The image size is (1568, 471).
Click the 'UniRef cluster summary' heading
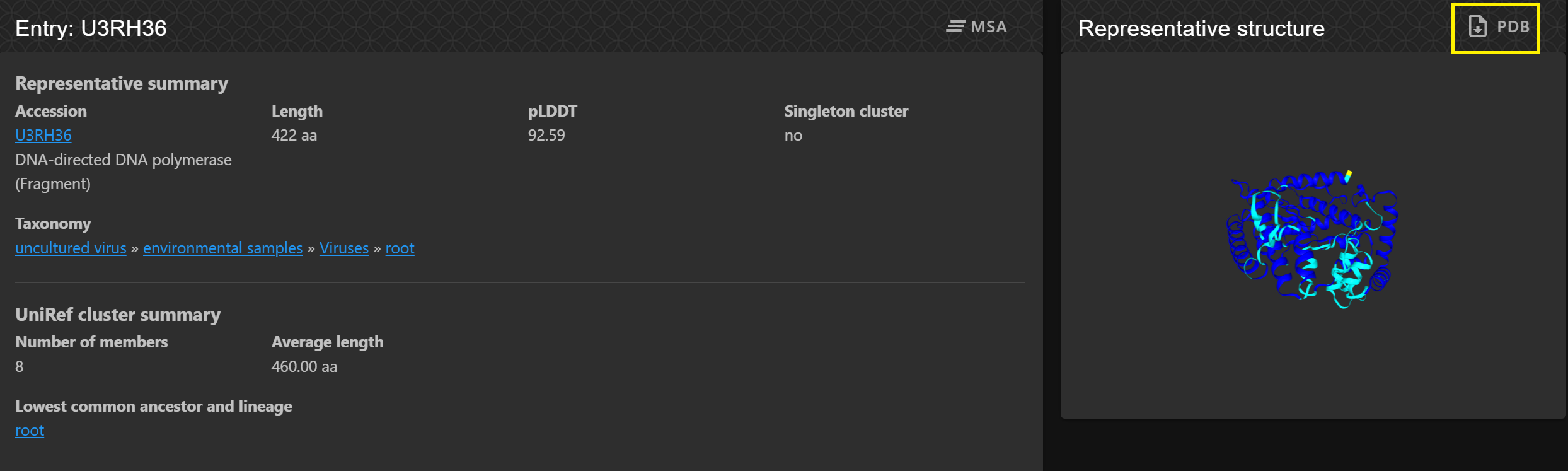(118, 315)
